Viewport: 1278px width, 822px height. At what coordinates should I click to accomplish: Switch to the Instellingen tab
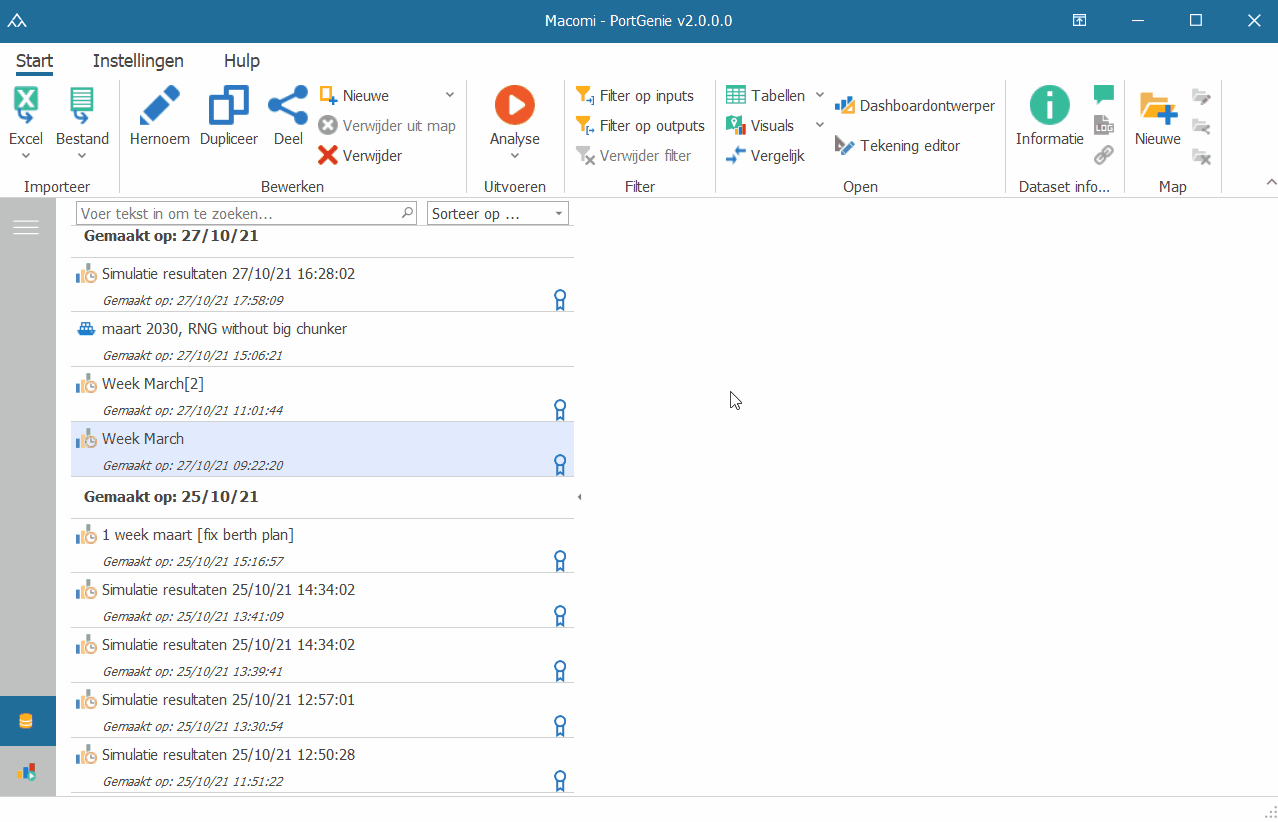pos(138,61)
